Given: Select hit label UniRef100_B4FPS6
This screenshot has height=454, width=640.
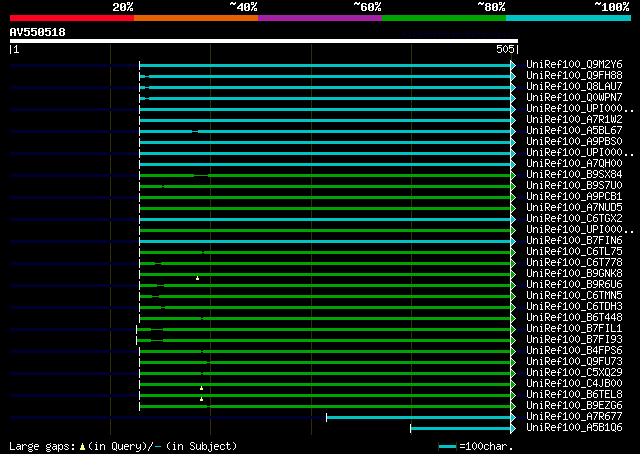Looking at the screenshot, I should [574, 351].
